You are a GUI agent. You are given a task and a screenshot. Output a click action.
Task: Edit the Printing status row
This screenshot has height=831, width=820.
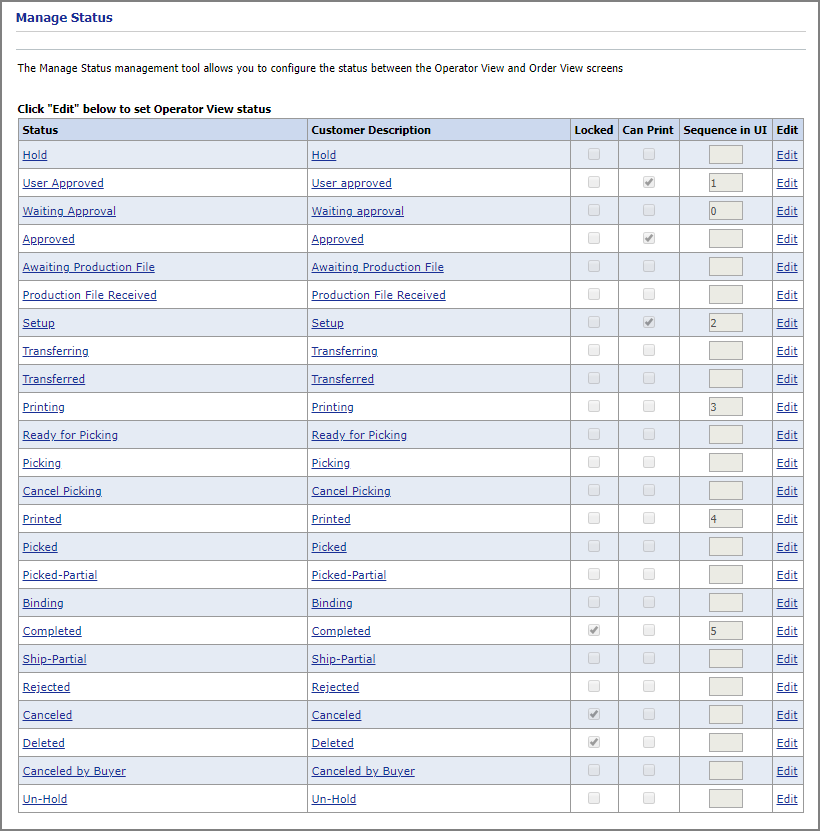point(787,407)
